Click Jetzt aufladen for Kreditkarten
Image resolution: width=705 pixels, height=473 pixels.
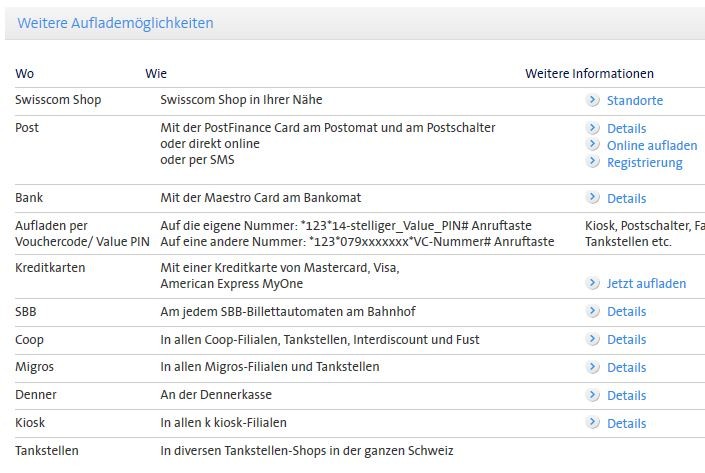(x=646, y=284)
